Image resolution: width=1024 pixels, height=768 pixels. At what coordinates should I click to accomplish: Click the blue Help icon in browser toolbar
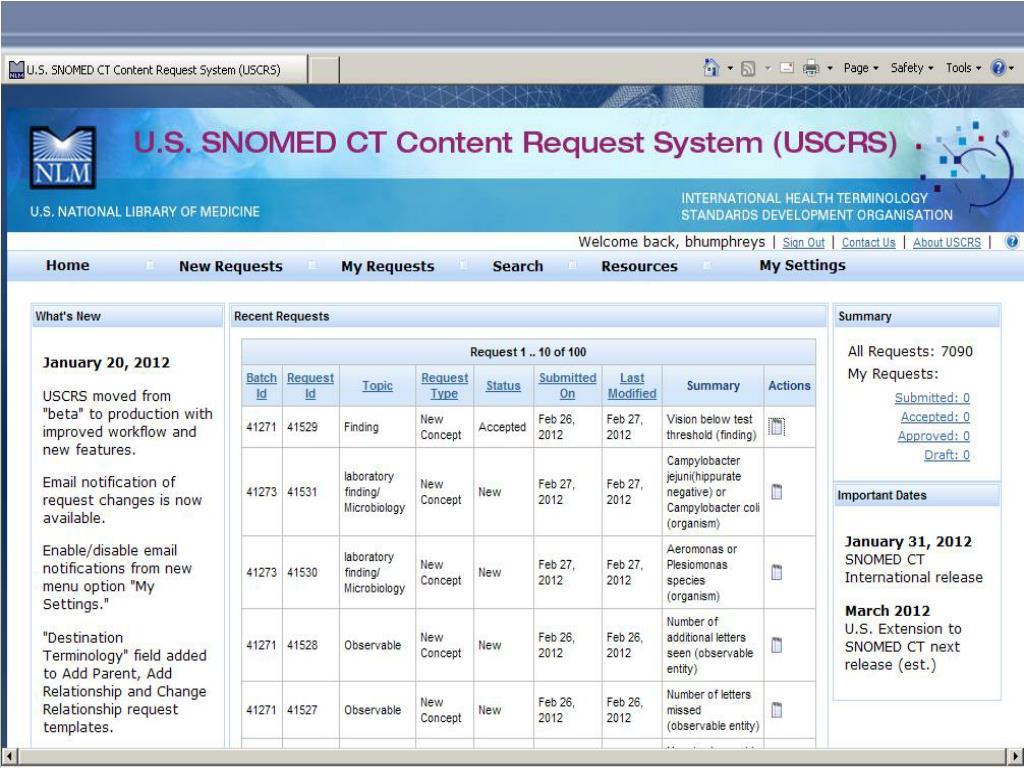(x=999, y=67)
